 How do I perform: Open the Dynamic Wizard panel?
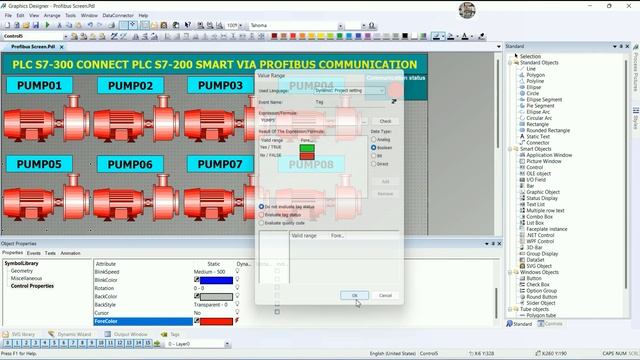[69, 334]
